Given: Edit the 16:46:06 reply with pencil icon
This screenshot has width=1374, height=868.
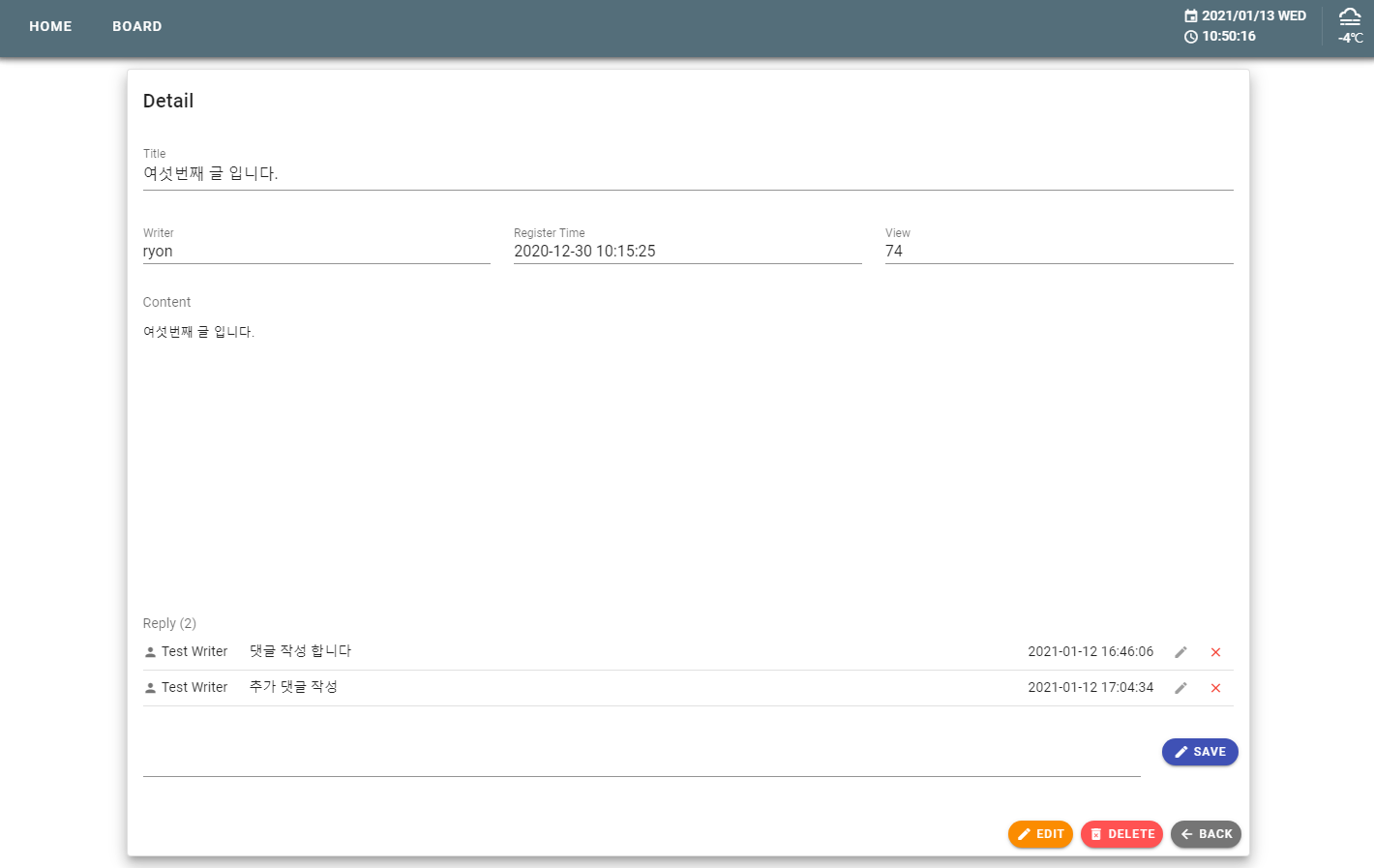Looking at the screenshot, I should (x=1180, y=652).
